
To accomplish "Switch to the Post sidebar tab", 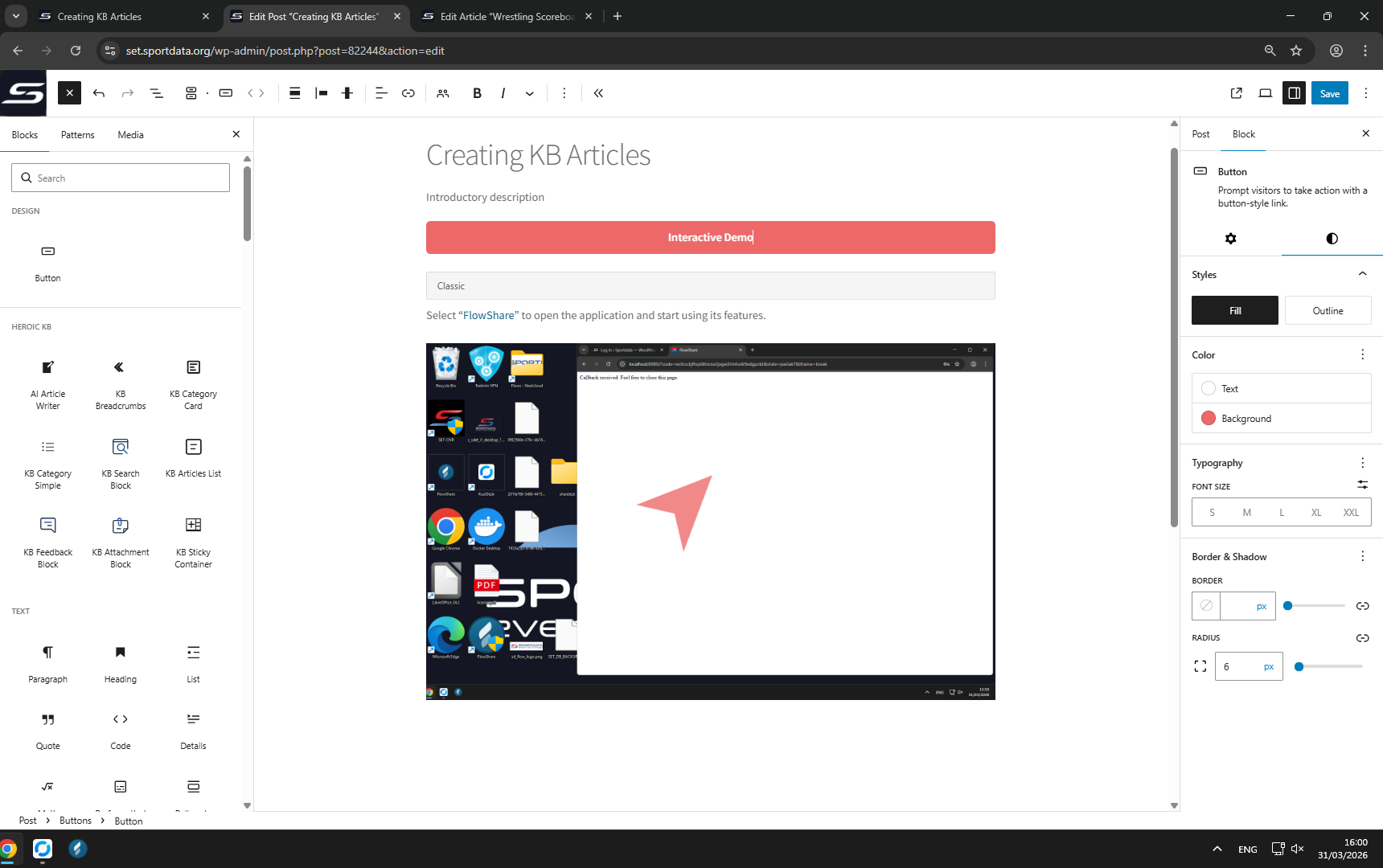I will coord(1200,134).
